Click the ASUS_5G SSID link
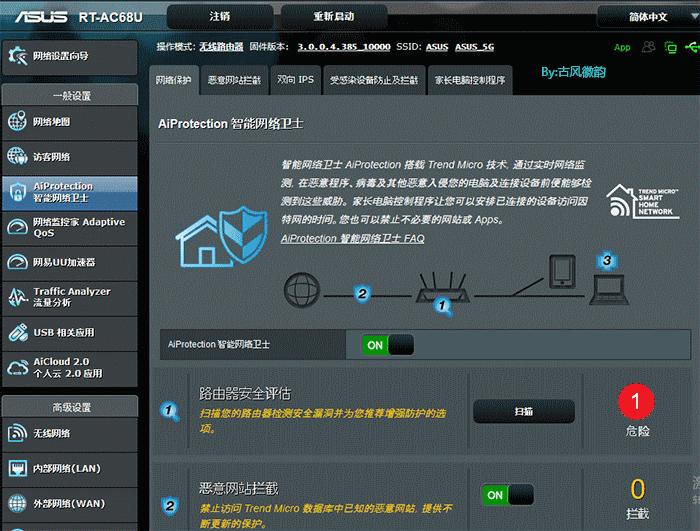700x531 pixels. pos(475,47)
